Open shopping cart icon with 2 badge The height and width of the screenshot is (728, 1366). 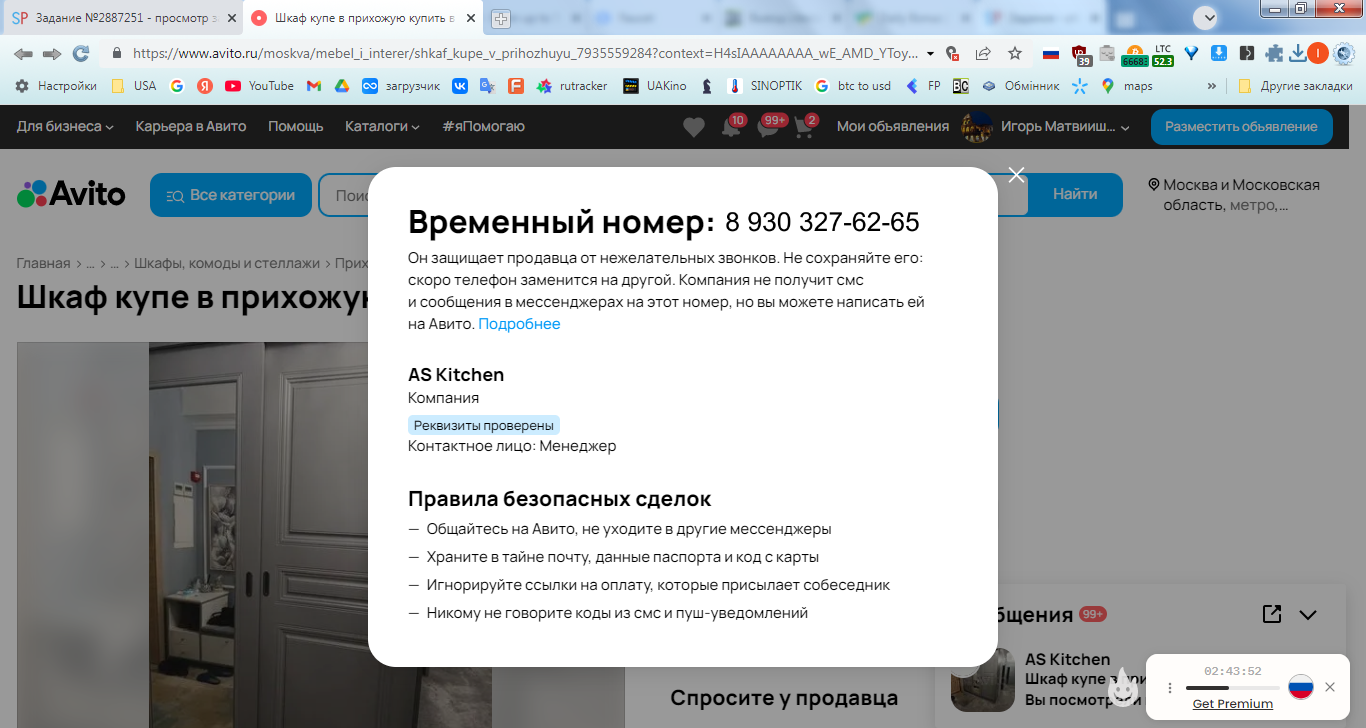[x=804, y=127]
